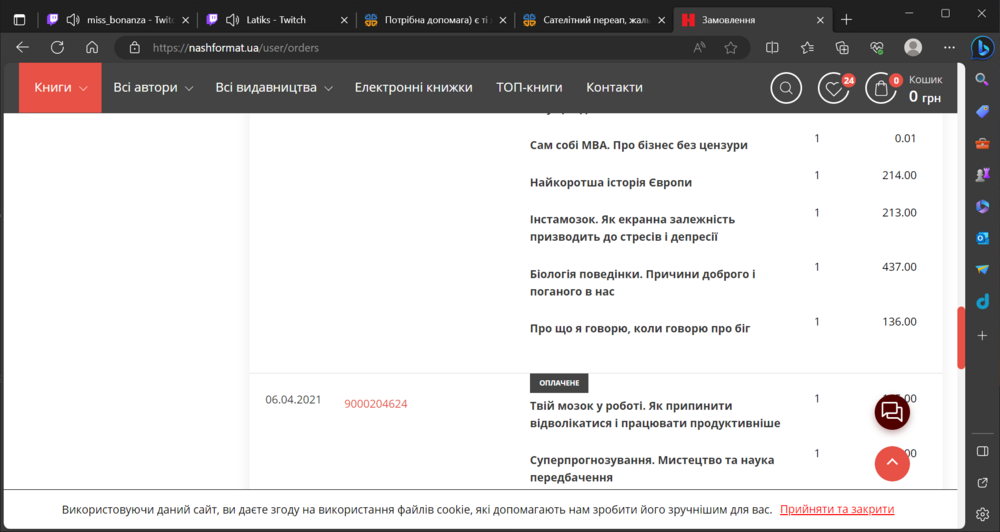This screenshot has width=1000, height=532.
Task: Select price 437.00 in order table
Action: tap(899, 267)
